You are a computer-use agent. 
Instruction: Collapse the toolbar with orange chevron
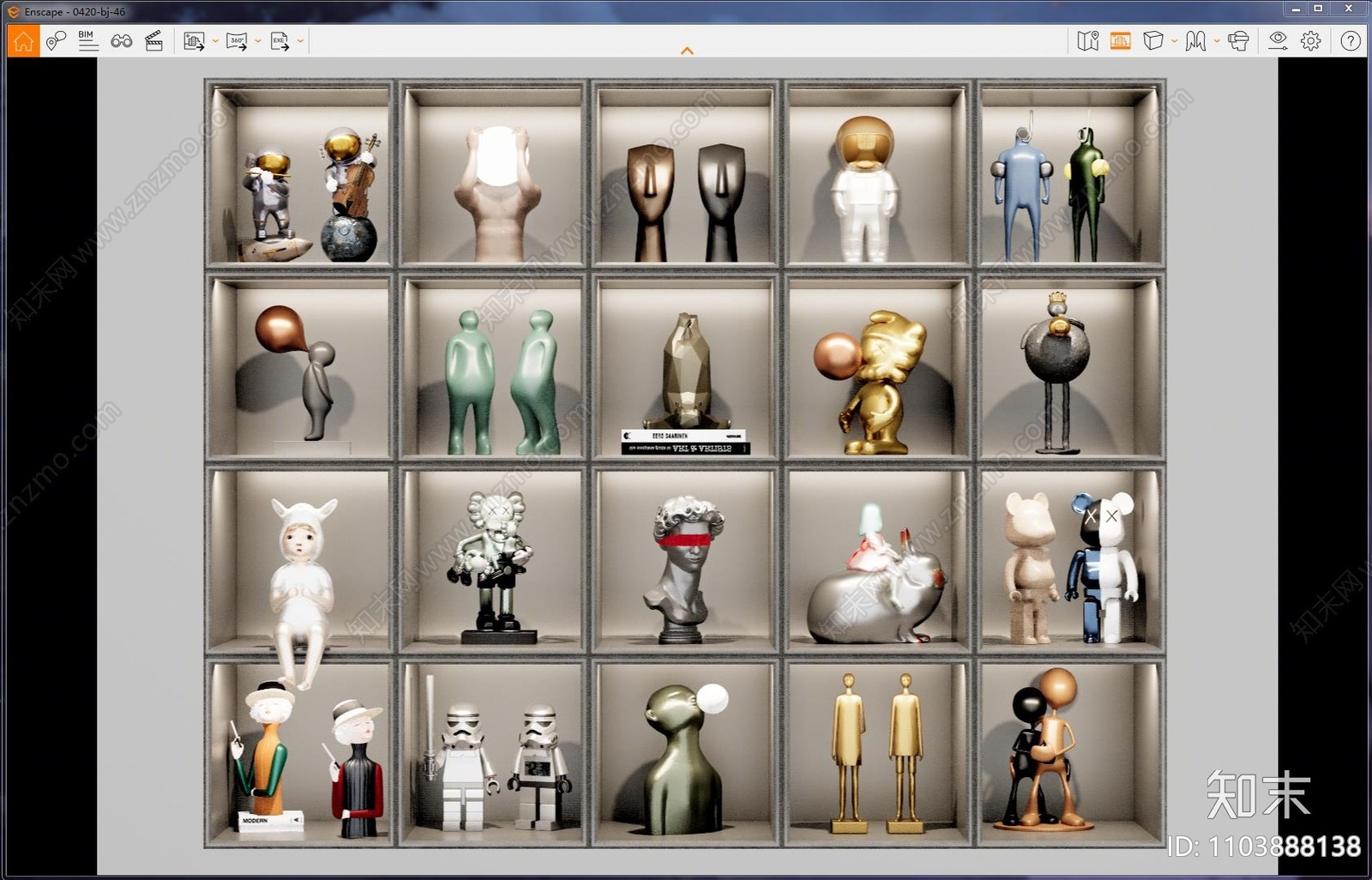point(687,51)
